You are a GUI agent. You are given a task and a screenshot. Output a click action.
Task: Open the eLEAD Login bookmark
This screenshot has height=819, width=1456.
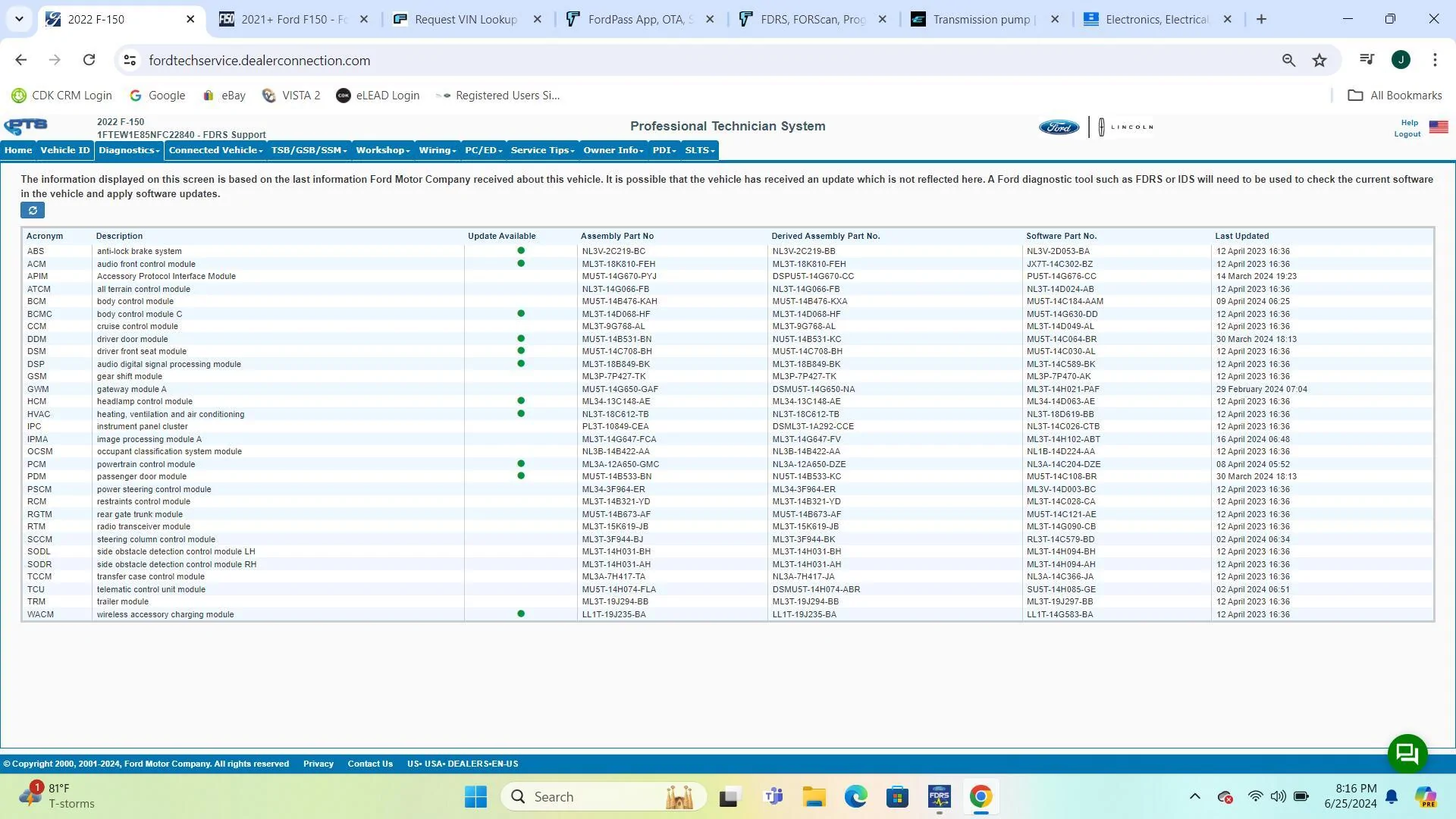coord(378,96)
